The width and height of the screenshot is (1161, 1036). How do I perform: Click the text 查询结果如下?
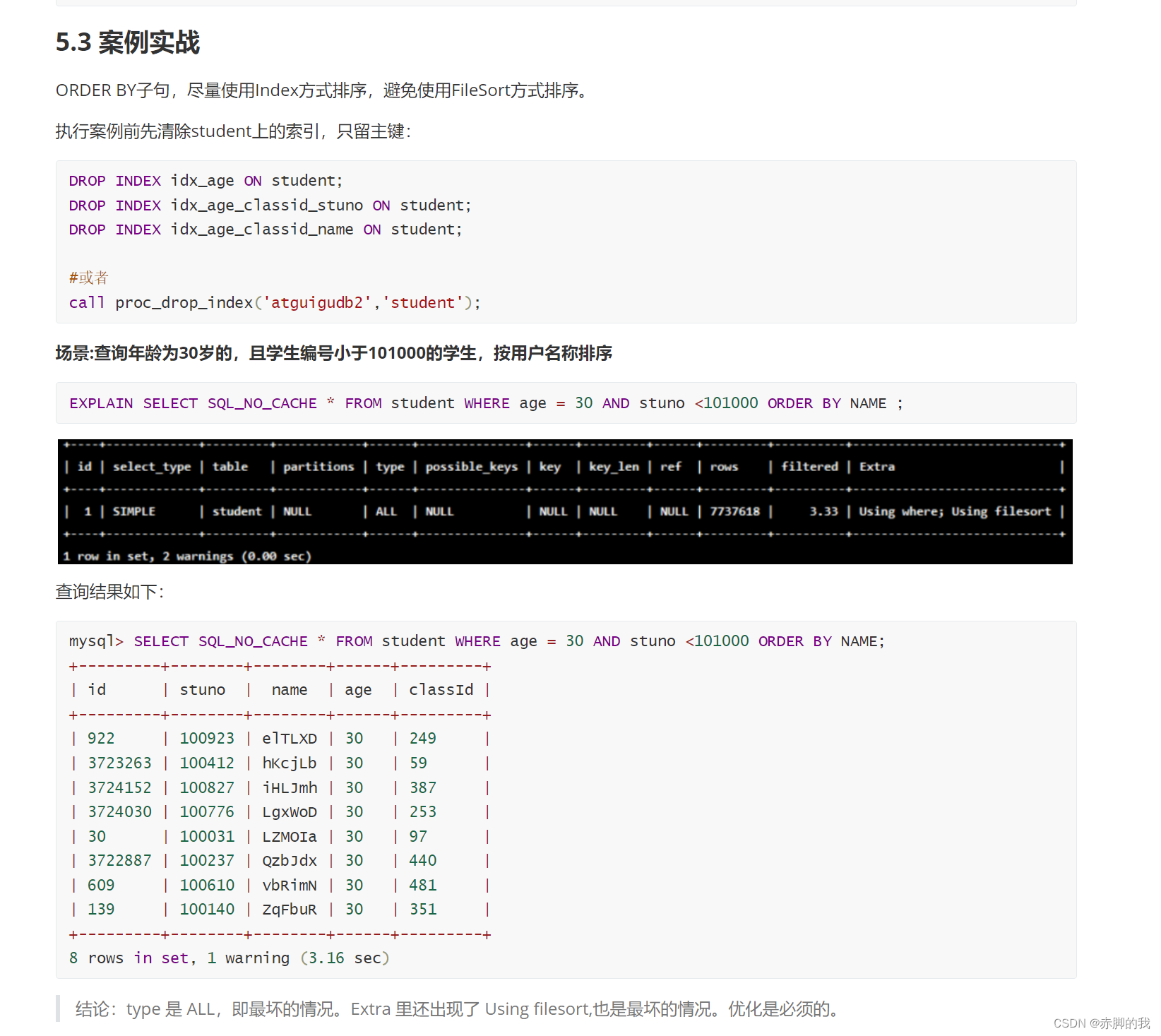point(109,592)
